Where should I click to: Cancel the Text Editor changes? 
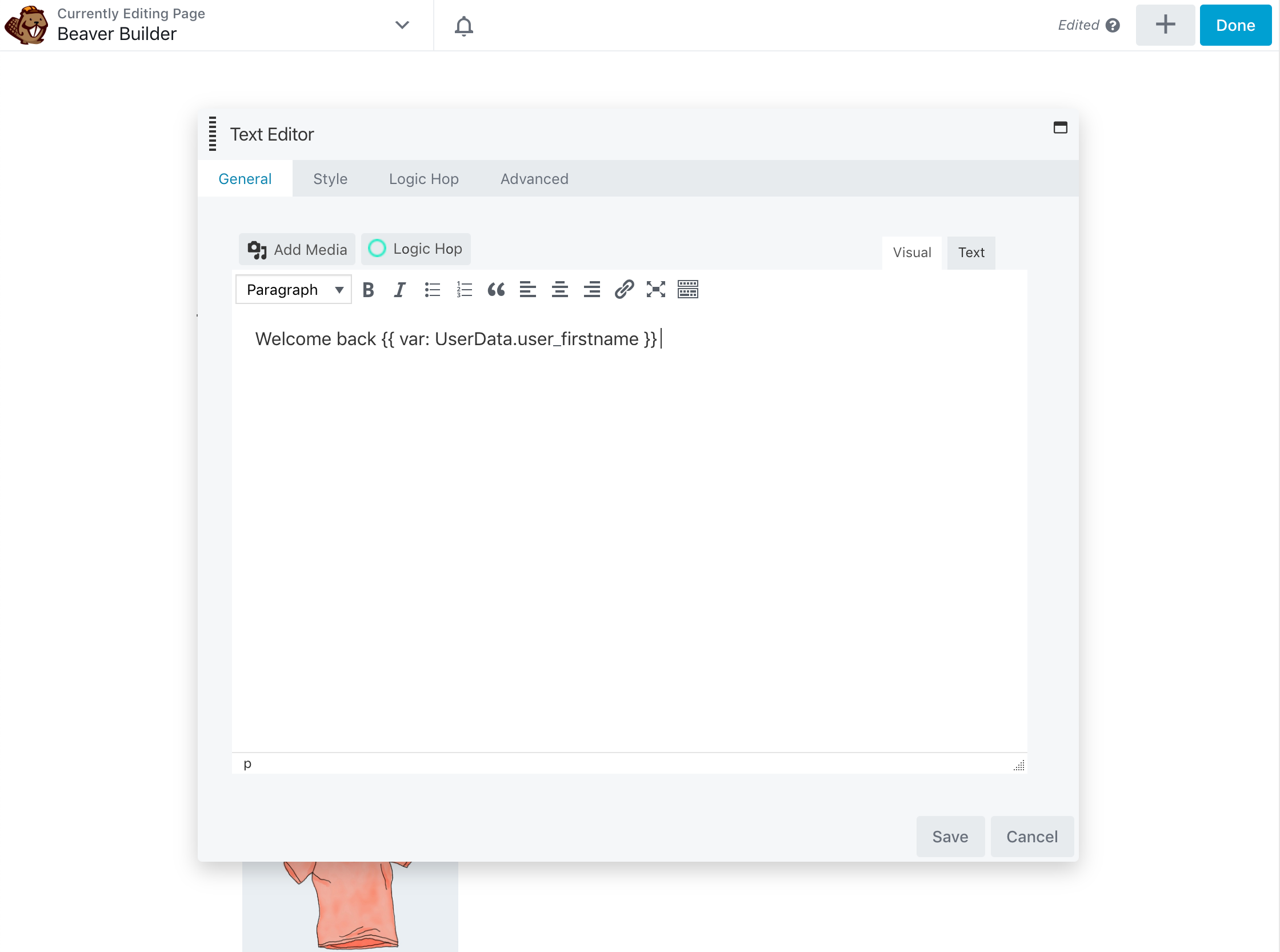[1031, 836]
